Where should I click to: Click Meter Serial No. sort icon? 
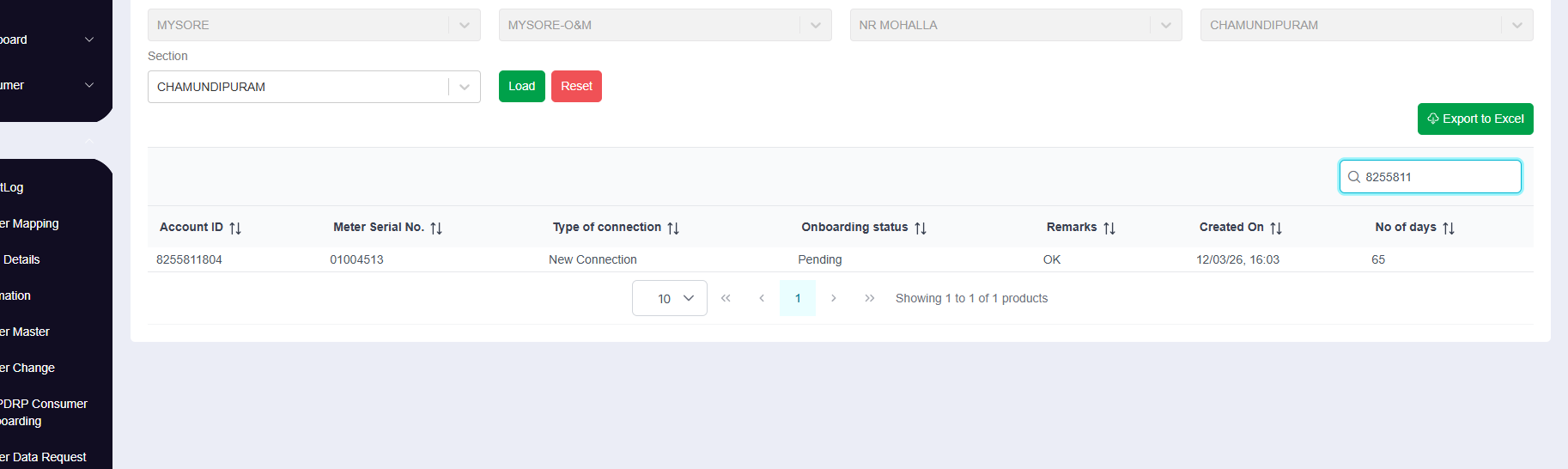[436, 228]
